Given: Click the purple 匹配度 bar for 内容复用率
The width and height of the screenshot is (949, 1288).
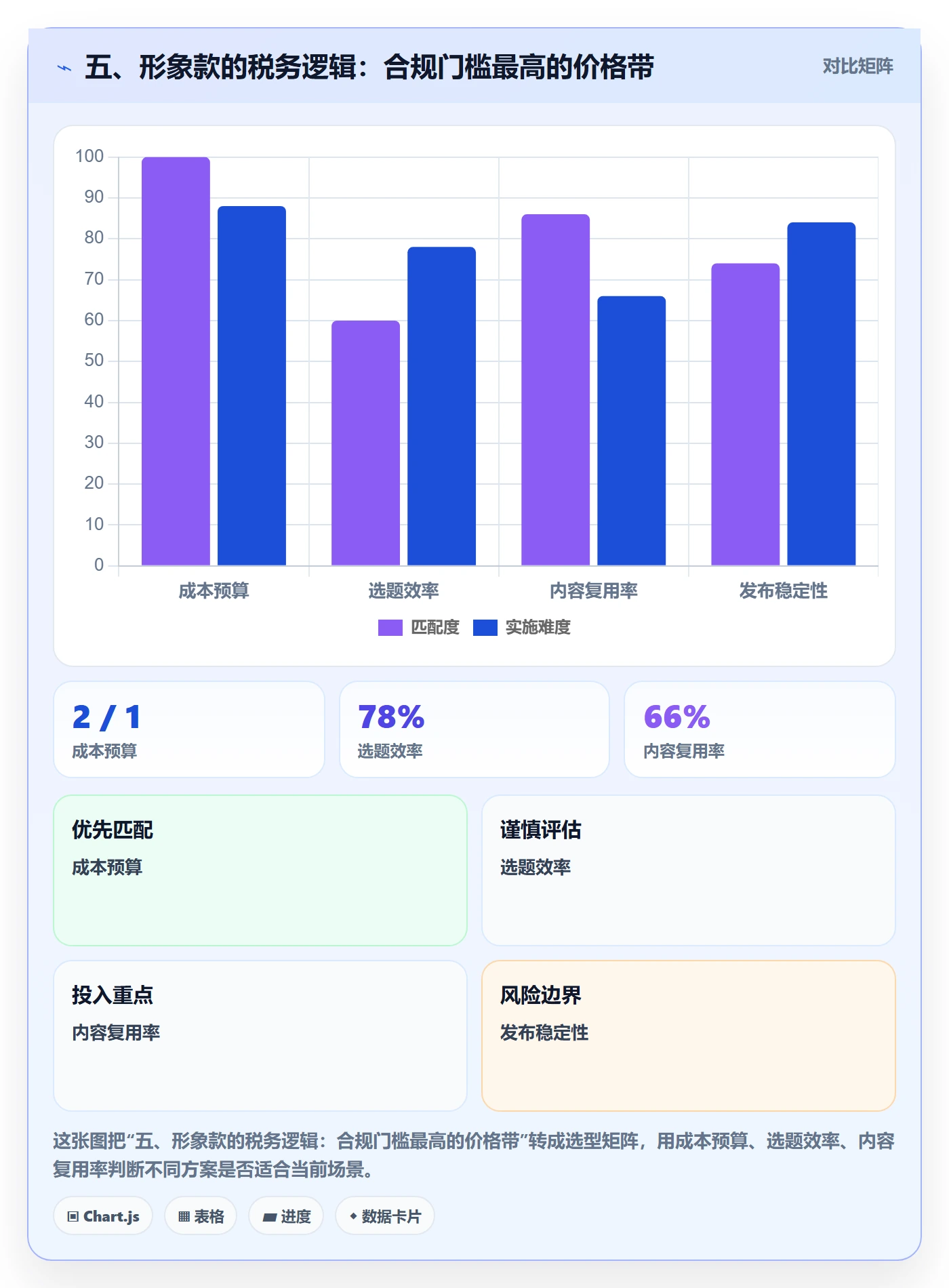Looking at the screenshot, I should (x=555, y=390).
